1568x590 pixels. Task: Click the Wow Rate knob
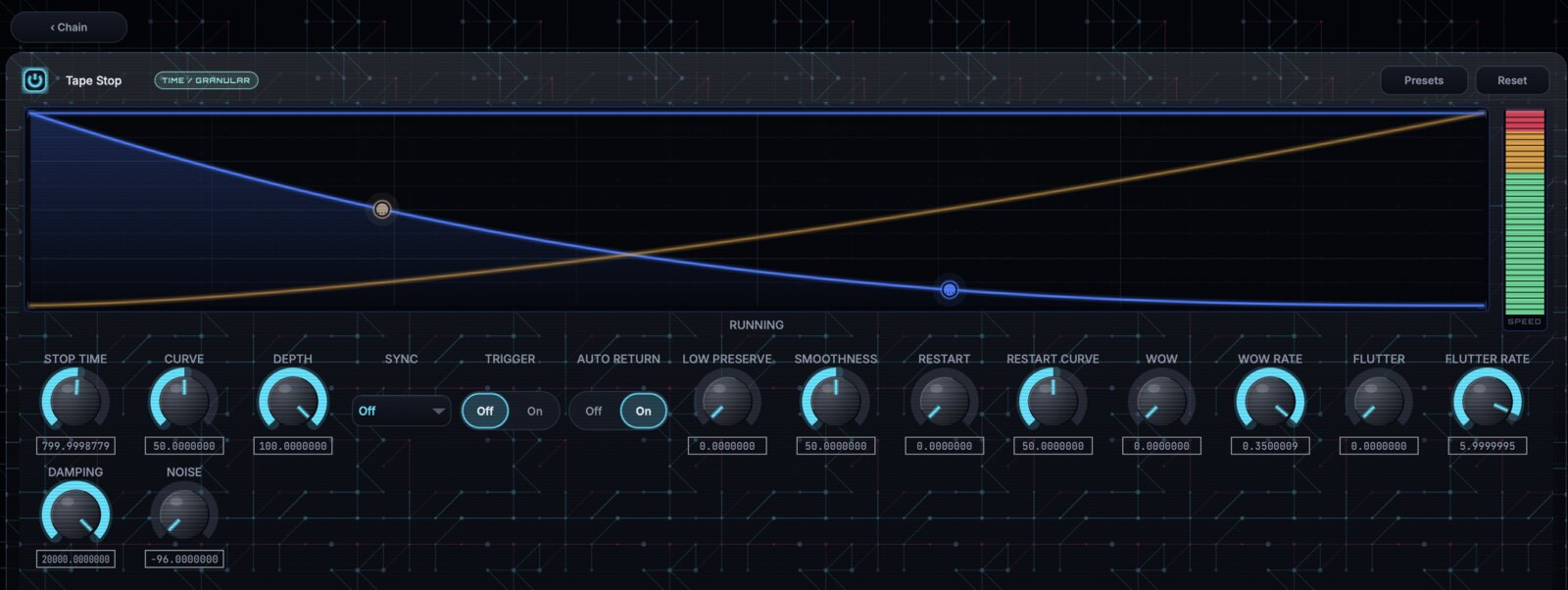click(x=1270, y=401)
